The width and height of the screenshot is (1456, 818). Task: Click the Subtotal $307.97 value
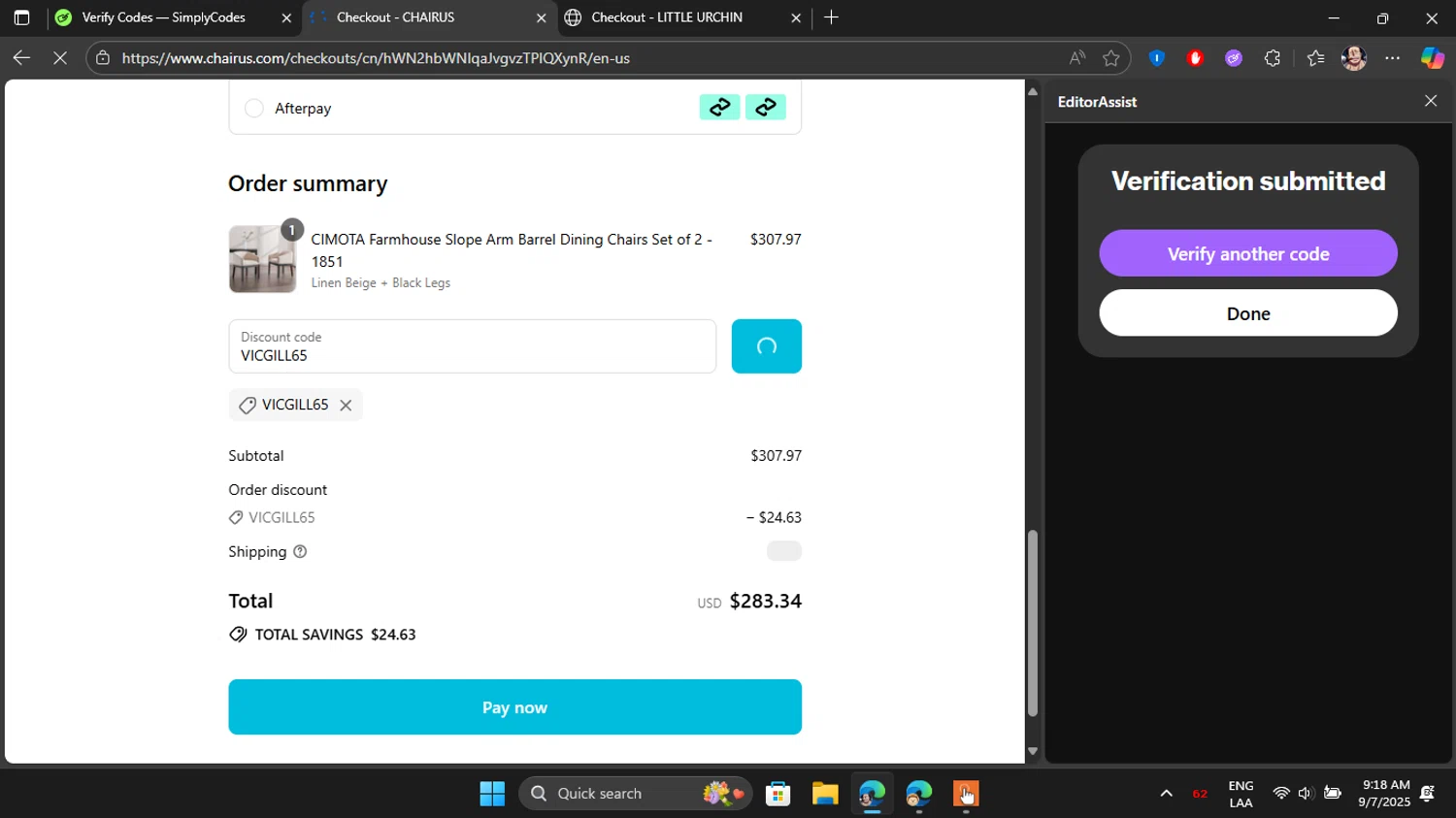coord(776,456)
